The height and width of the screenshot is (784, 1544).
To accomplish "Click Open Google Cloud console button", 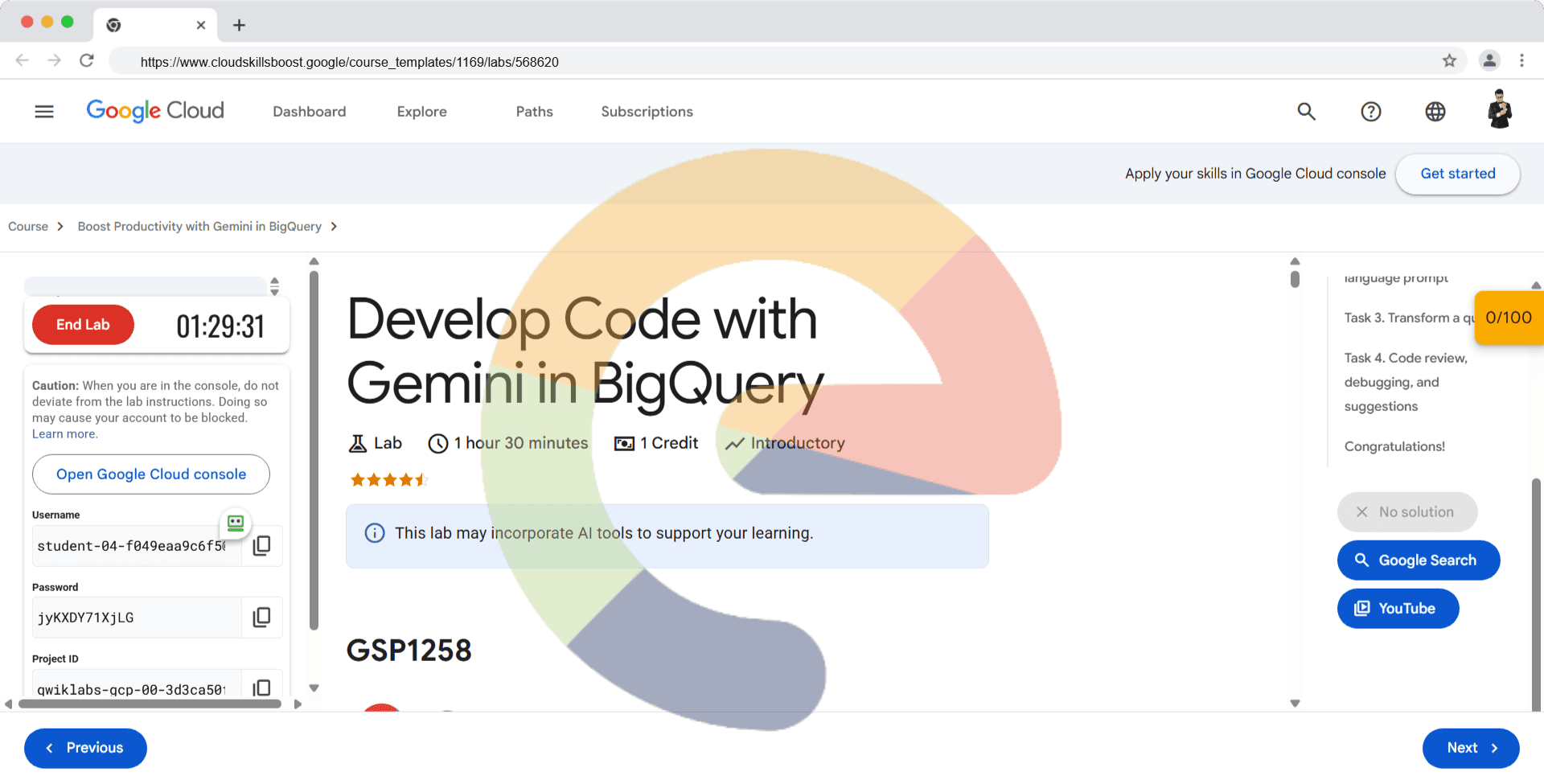I will pos(151,474).
